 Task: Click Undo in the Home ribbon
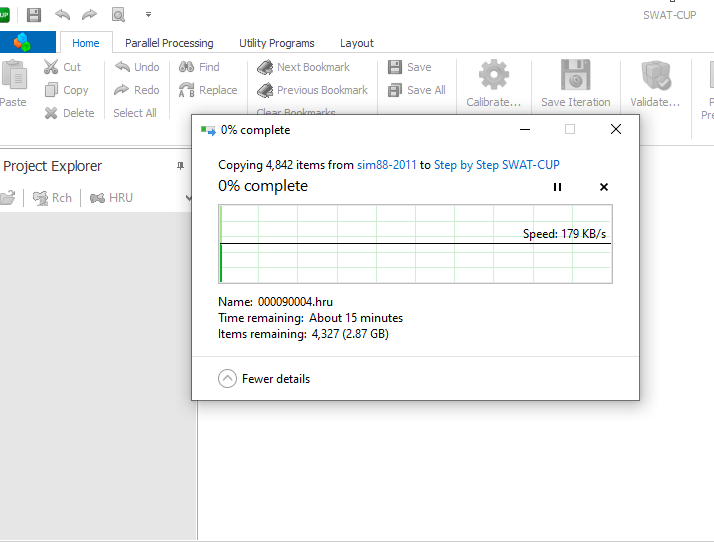(x=137, y=67)
